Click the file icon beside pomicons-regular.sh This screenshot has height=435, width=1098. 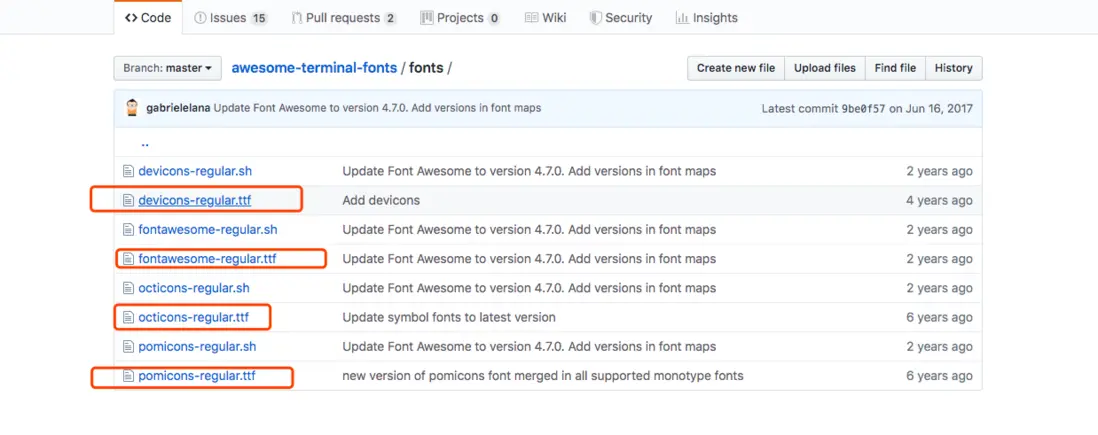[127, 347]
